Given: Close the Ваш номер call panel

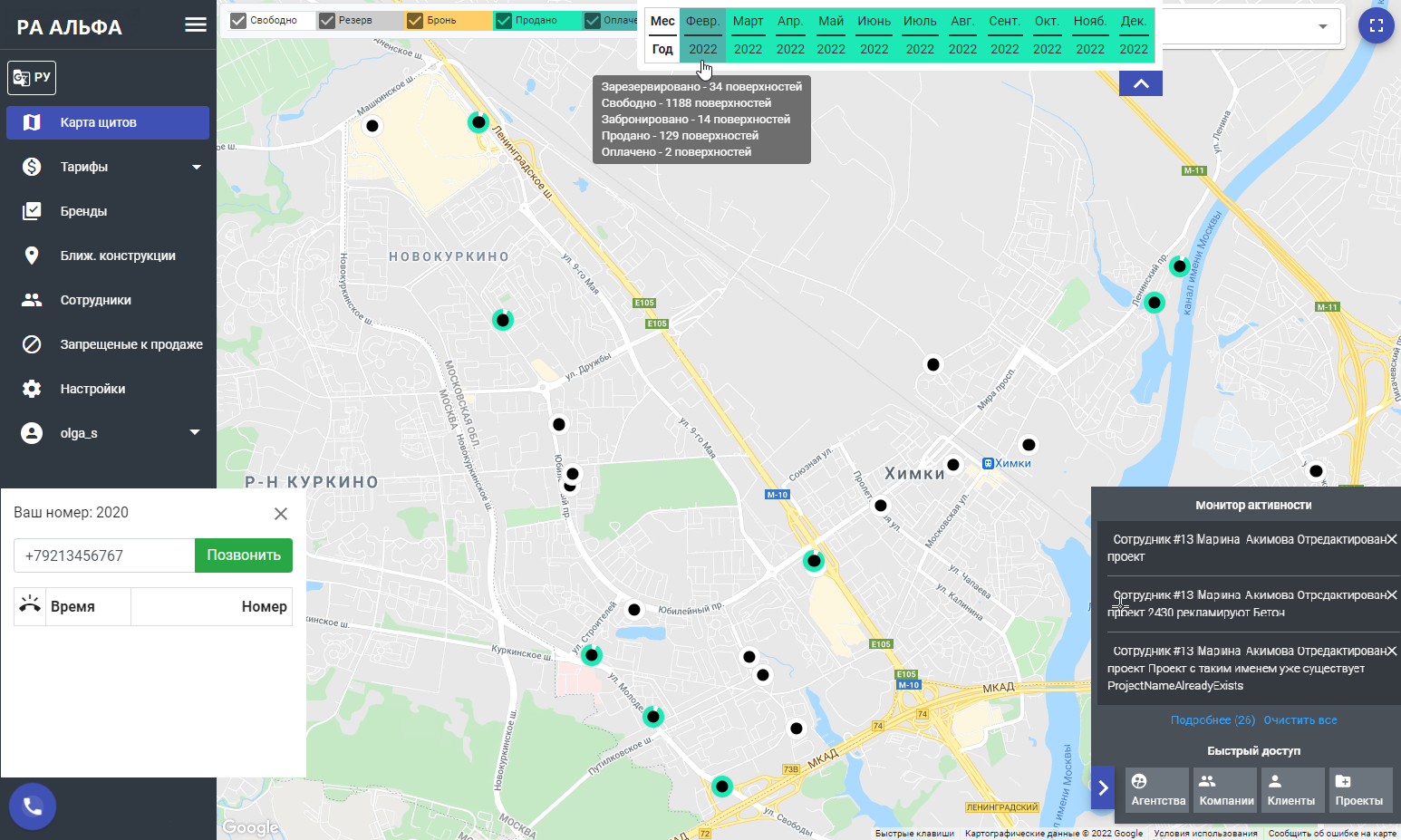Looking at the screenshot, I should (281, 514).
